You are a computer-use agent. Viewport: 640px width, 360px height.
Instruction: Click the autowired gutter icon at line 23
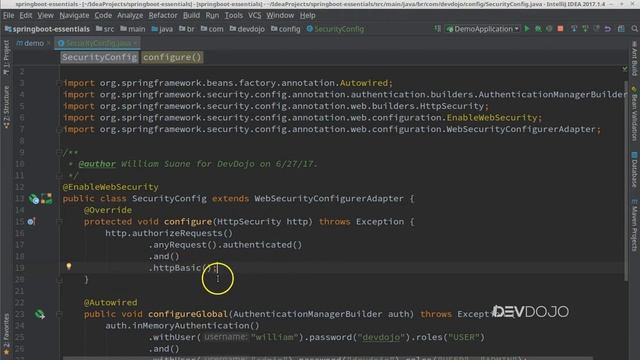(x=40, y=314)
